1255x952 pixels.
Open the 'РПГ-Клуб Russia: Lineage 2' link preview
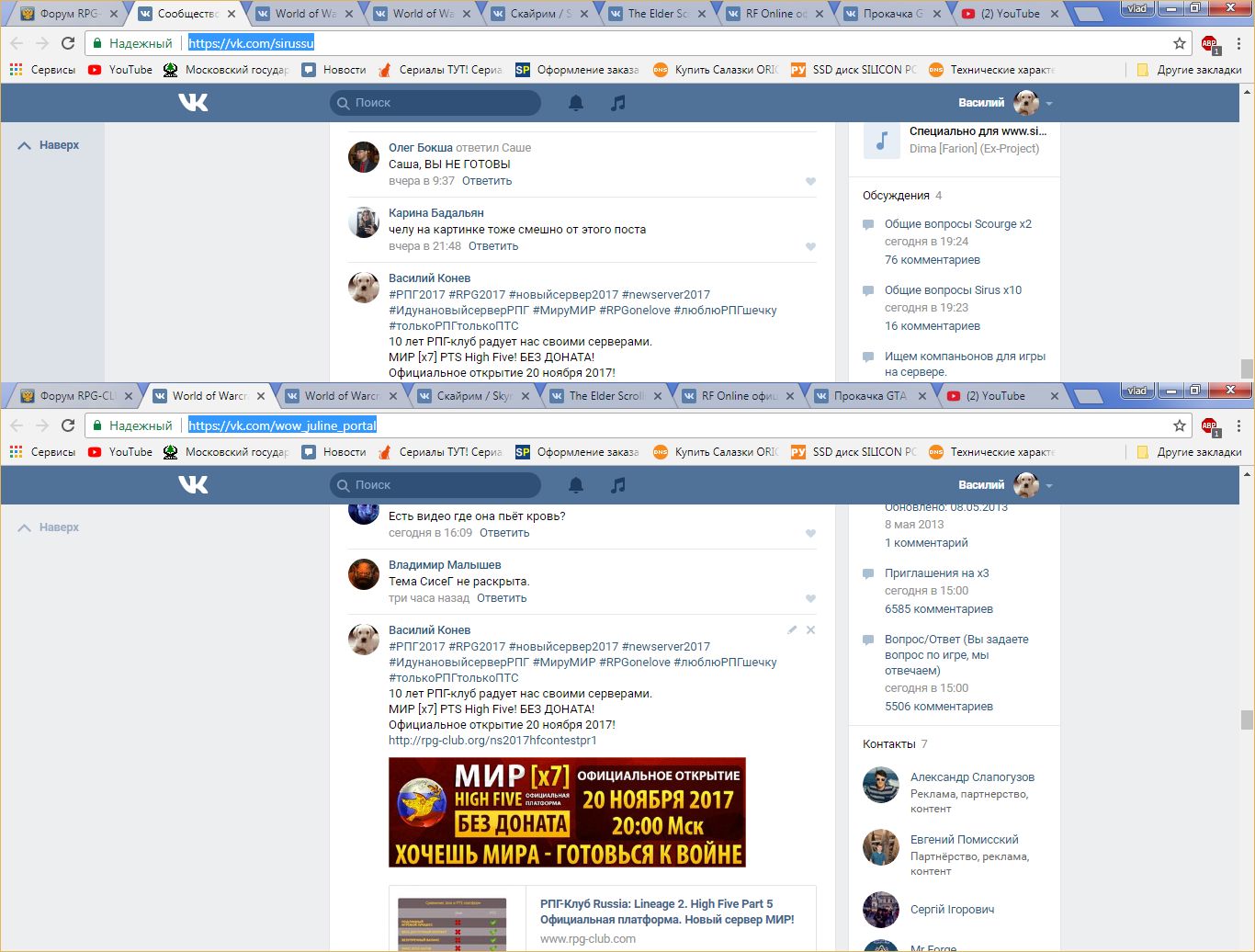[603, 919]
